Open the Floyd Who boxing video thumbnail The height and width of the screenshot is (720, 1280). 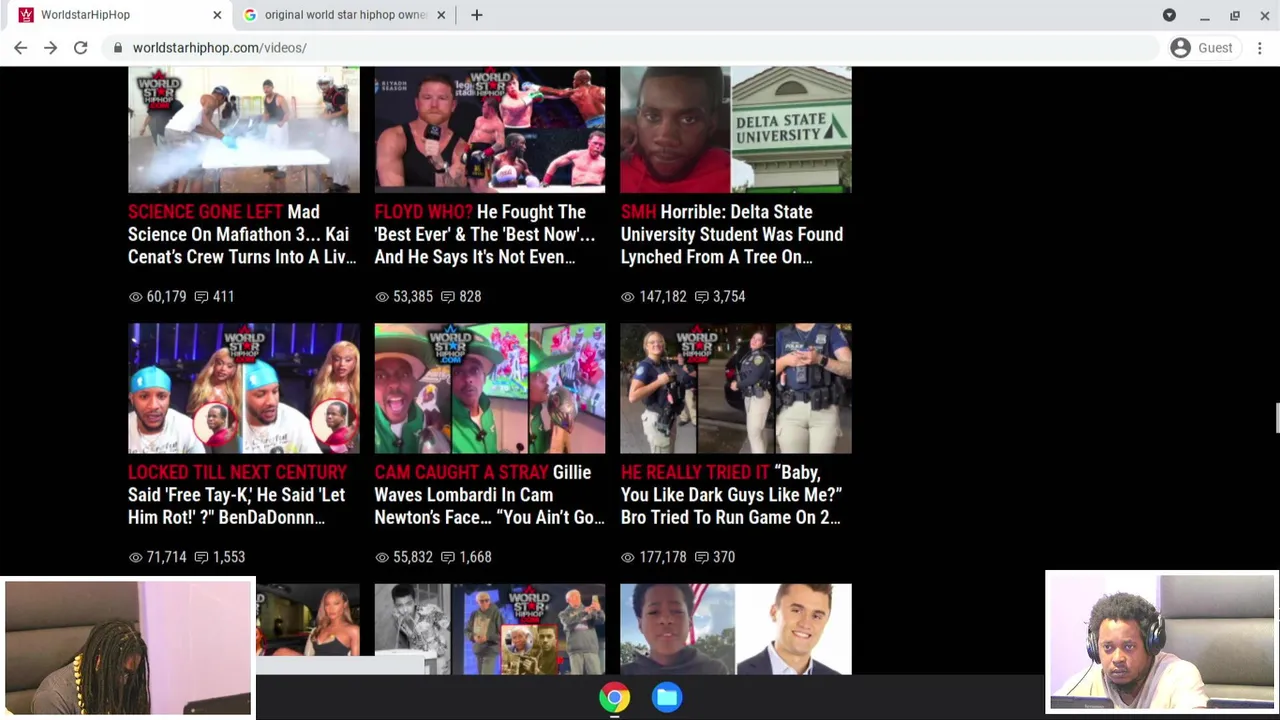(x=490, y=129)
